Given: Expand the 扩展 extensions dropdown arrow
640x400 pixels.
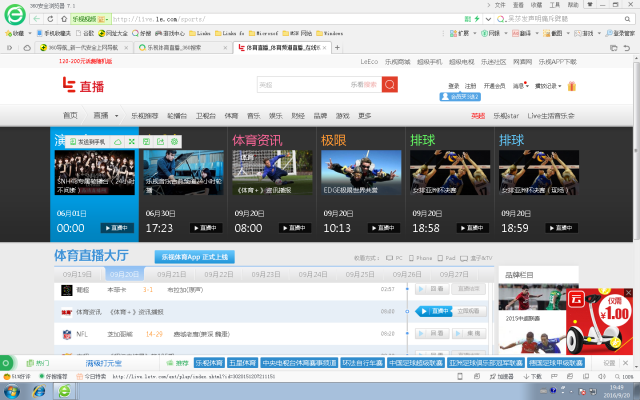Looking at the screenshot, I should pyautogui.click(x=475, y=33).
